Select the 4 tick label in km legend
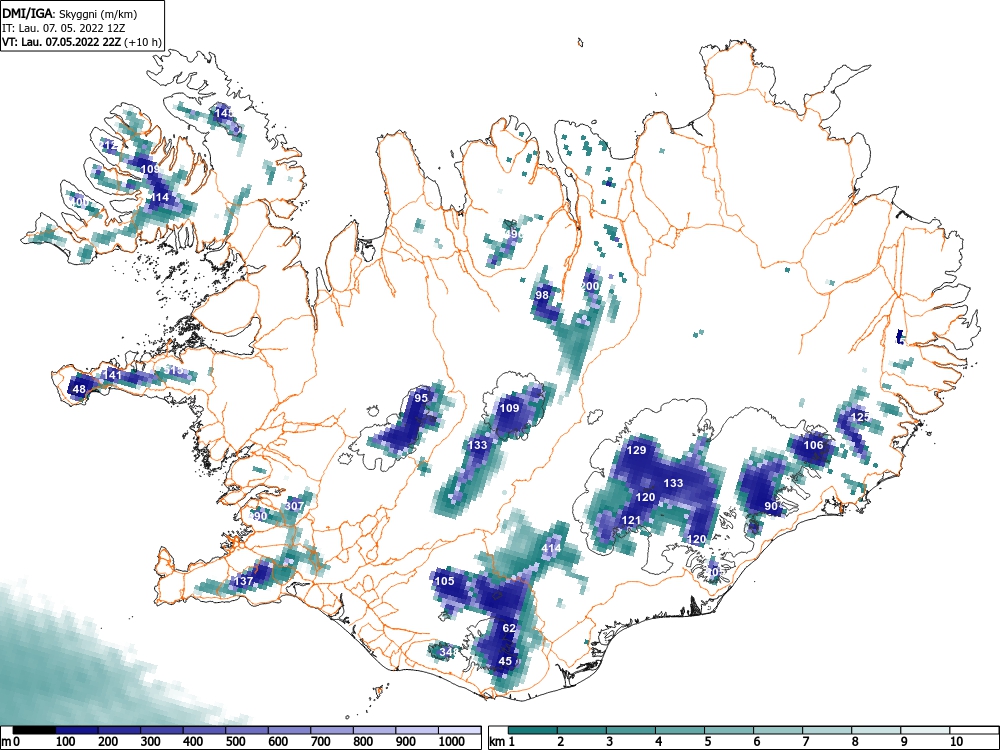 pyautogui.click(x=658, y=742)
